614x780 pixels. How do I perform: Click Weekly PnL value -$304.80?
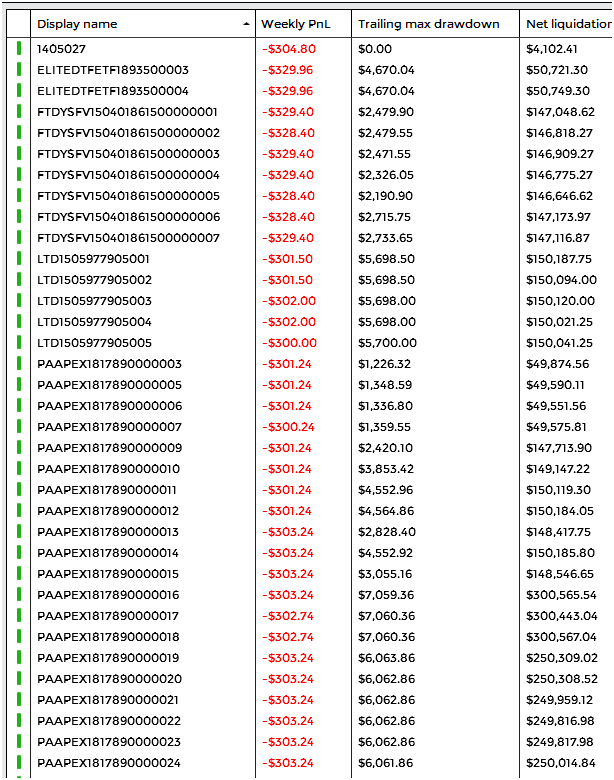(289, 49)
